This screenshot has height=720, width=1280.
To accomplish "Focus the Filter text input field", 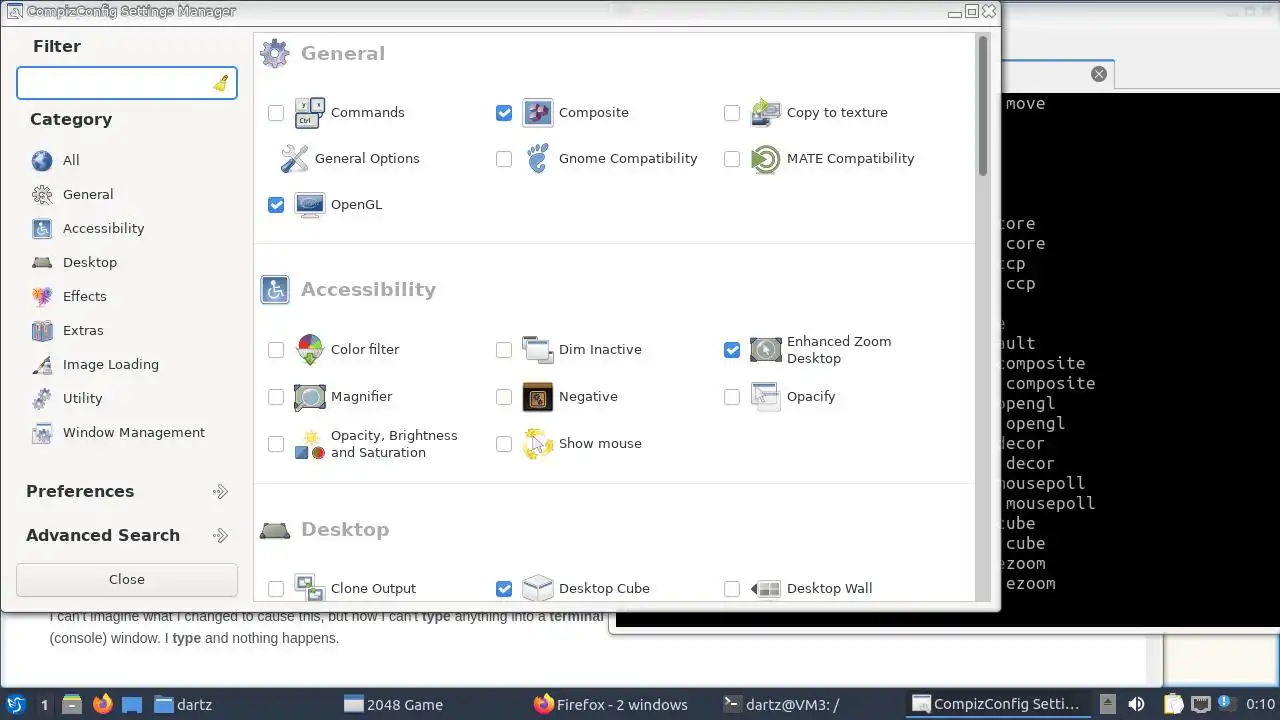I will 127,84.
